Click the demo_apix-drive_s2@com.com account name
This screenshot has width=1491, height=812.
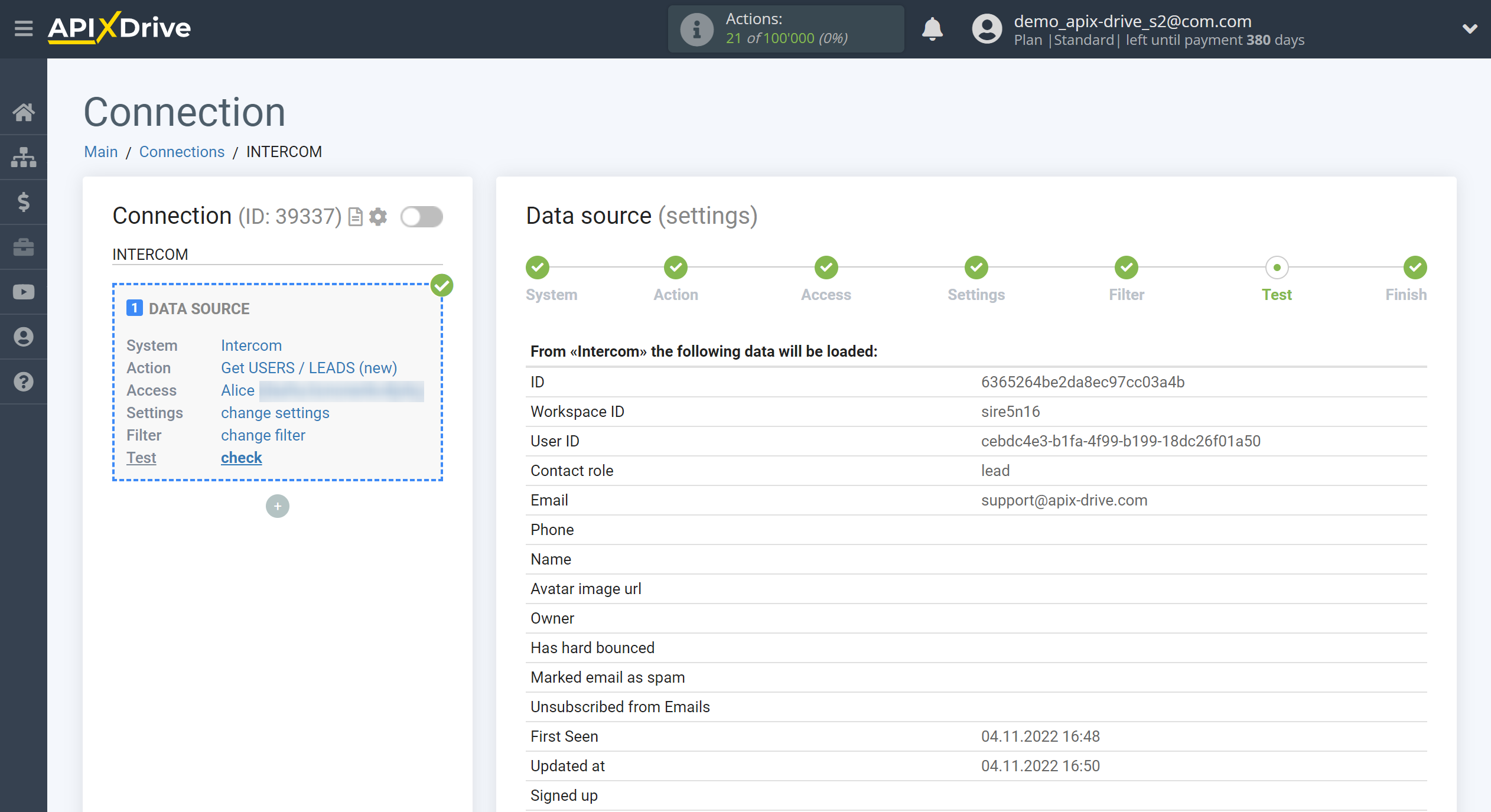point(1132,21)
